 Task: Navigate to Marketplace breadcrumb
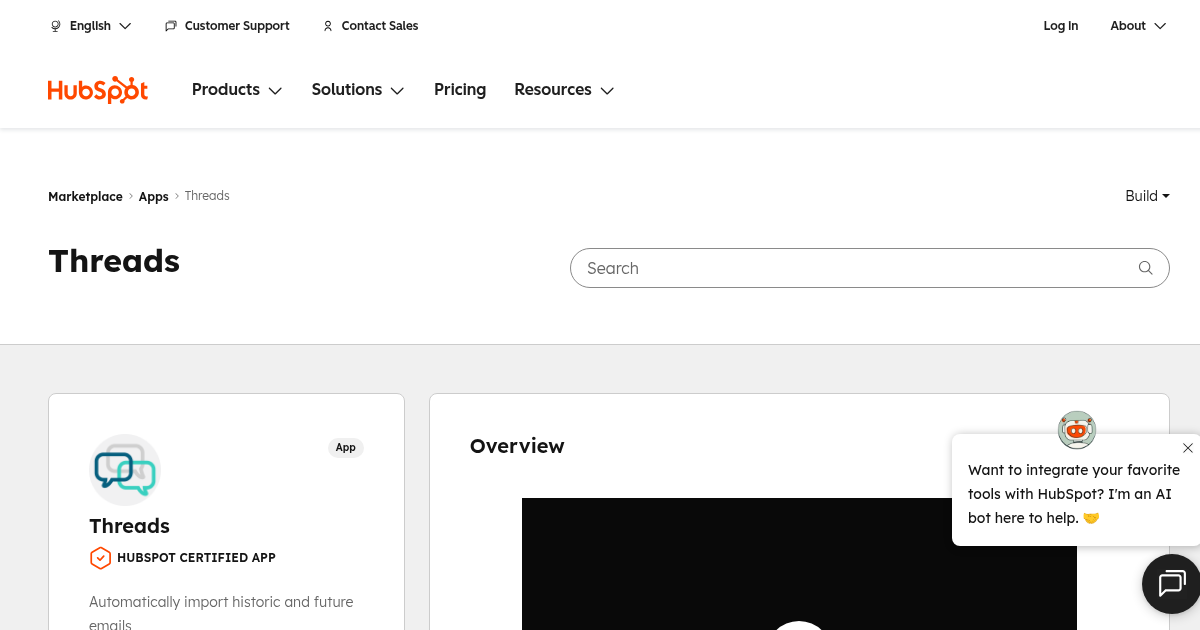(85, 197)
